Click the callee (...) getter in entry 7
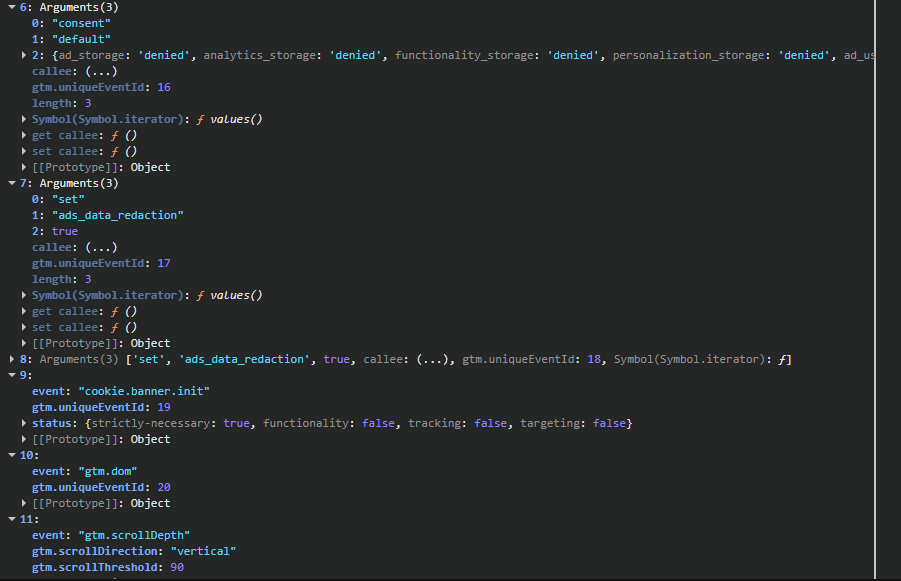Screen dimensions: 901x581 [101, 247]
